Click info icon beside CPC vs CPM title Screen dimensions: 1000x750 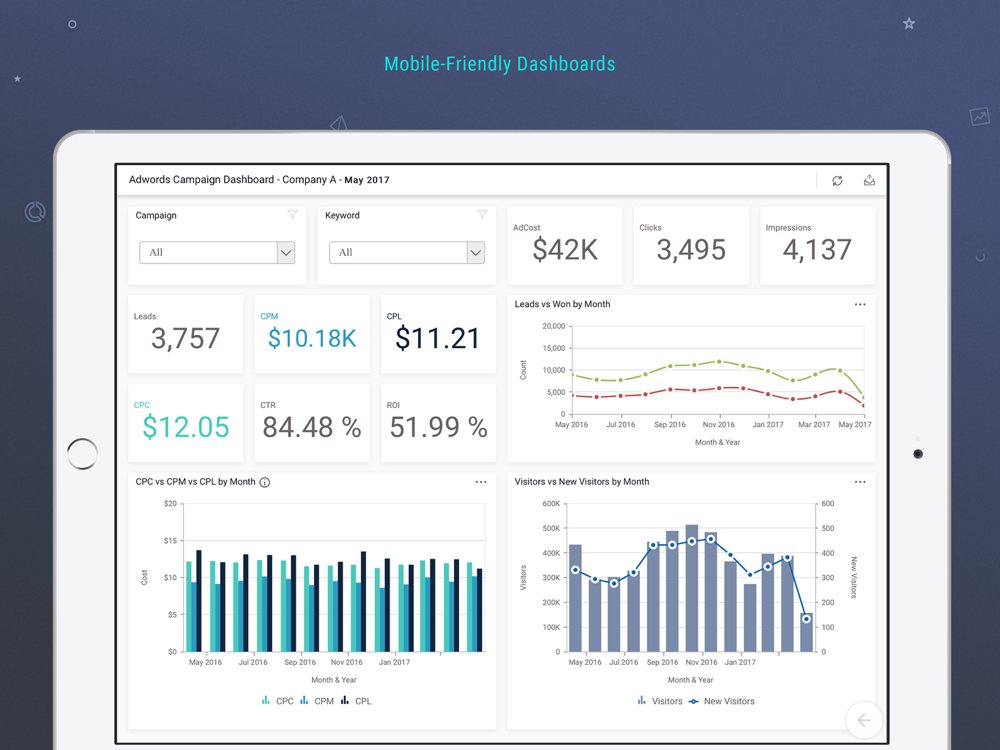coord(265,482)
